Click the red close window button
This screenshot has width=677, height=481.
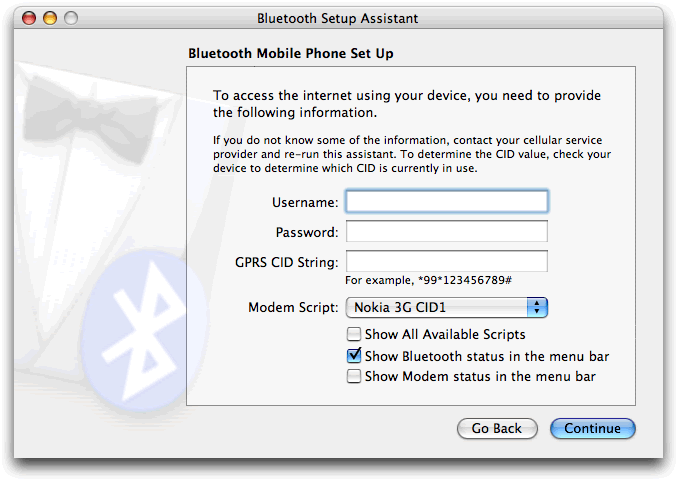28,18
